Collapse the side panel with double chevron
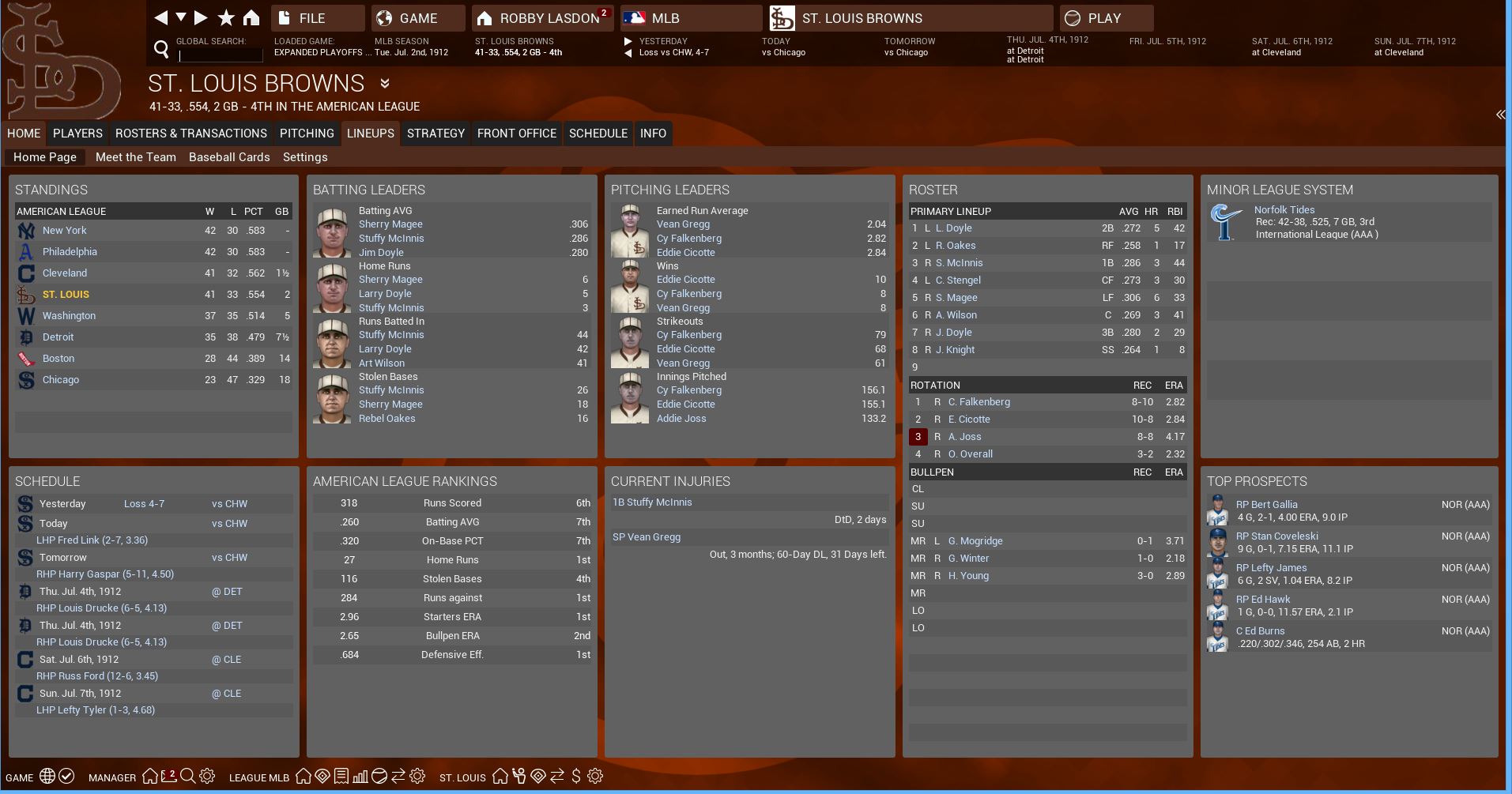This screenshot has height=794, width=1512. click(x=1500, y=115)
